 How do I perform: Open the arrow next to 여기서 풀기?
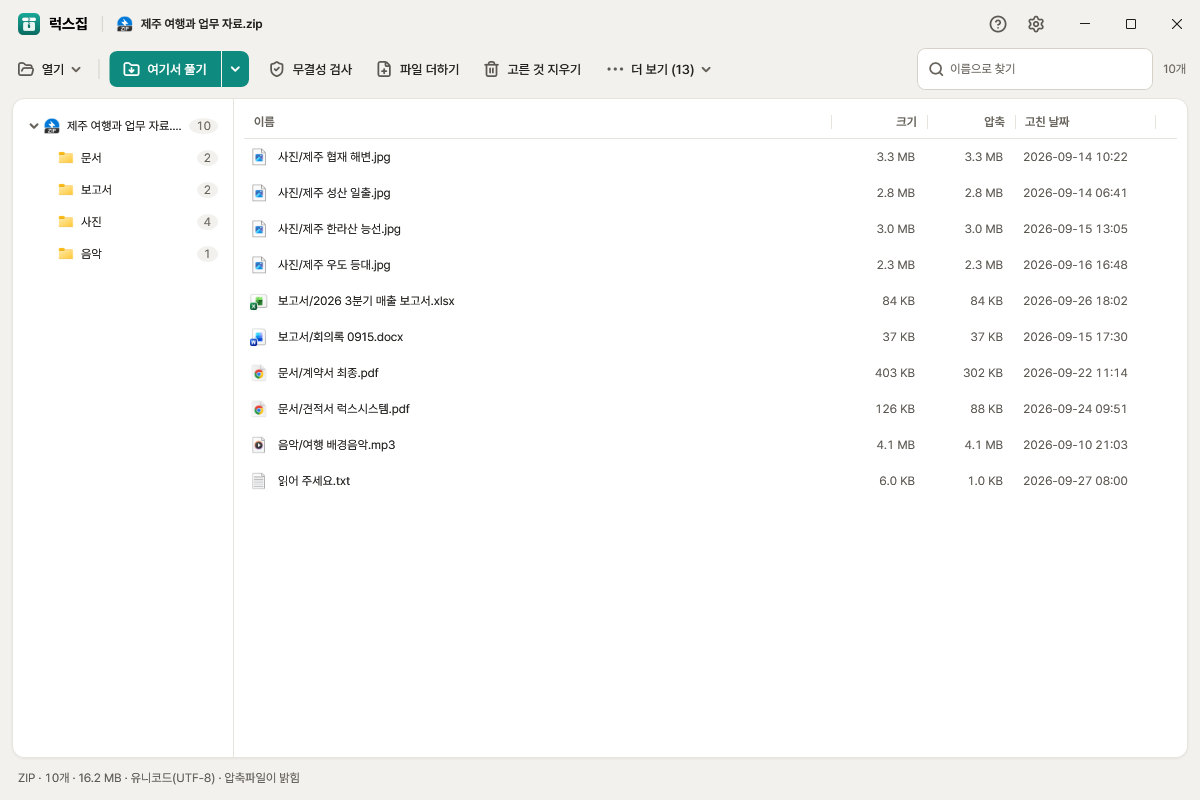pos(235,69)
